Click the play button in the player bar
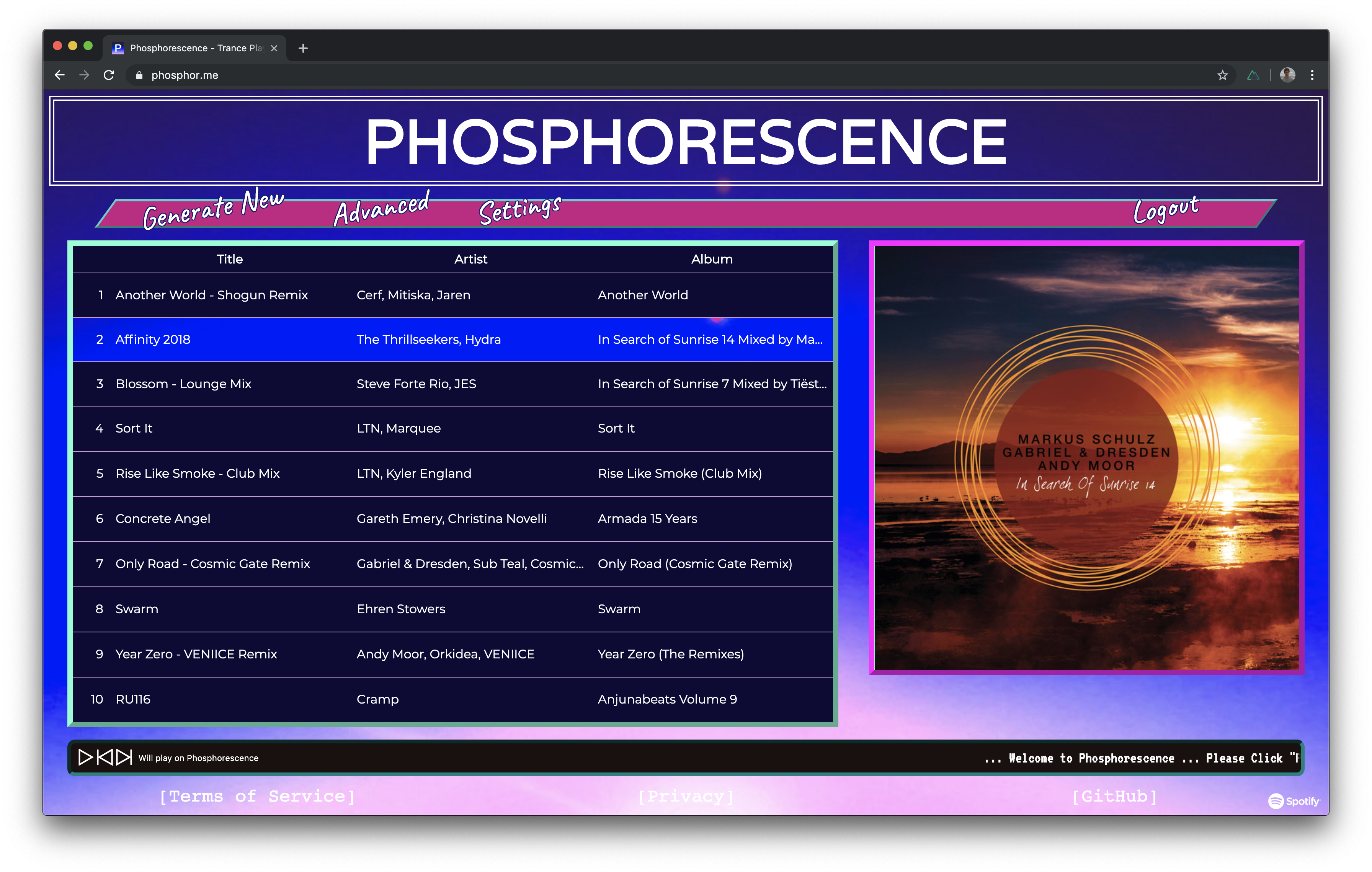The image size is (1372, 872). click(x=85, y=757)
